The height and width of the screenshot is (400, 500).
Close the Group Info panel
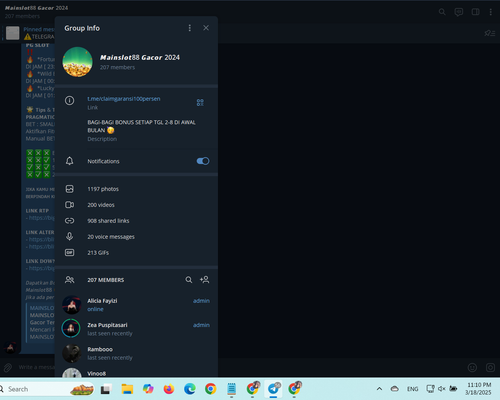click(x=206, y=28)
